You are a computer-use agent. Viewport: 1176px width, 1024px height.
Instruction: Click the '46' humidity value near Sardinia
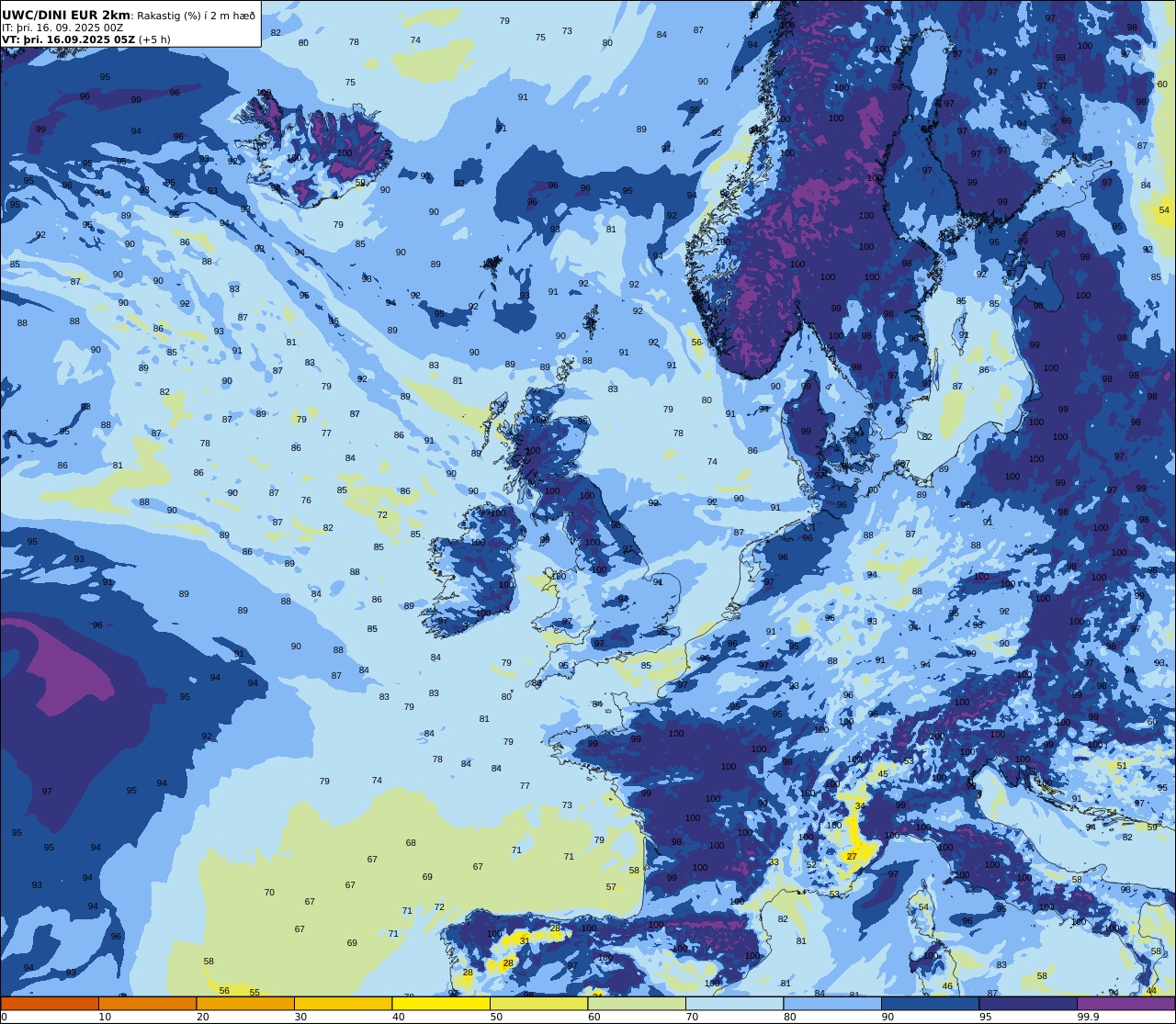tap(947, 986)
